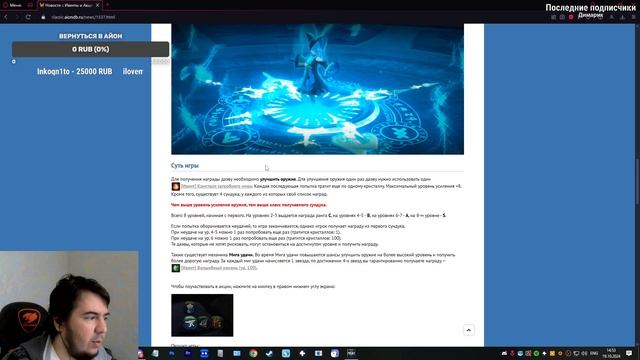Open the active browser taskbar icon
The width and height of the screenshot is (640, 360).
[351, 353]
